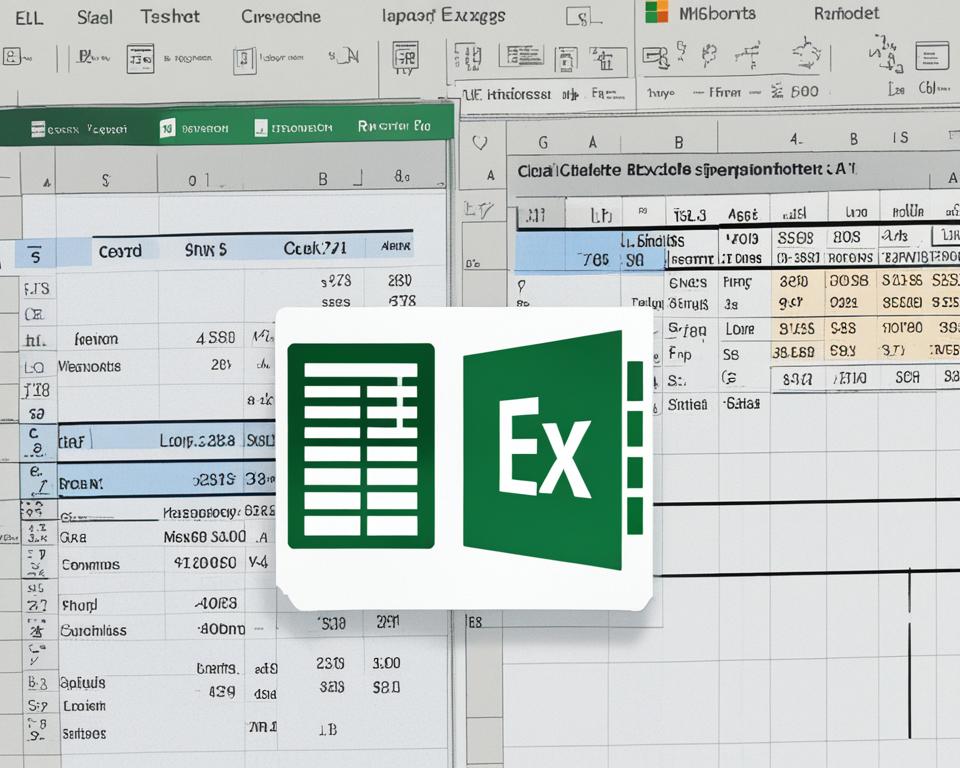This screenshot has height=768, width=960.
Task: Click the square icon before 'Itrlonercn' in green bar
Action: [x=261, y=128]
